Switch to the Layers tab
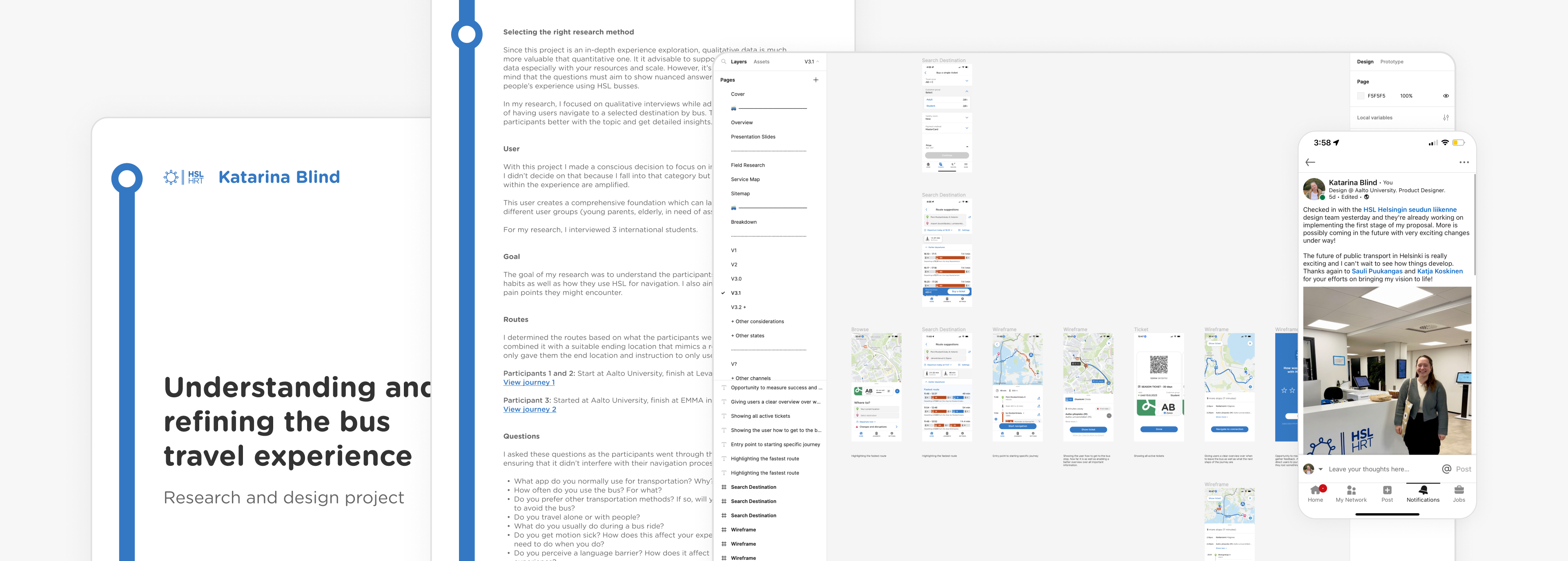This screenshot has height=561, width=1568. pyautogui.click(x=738, y=62)
